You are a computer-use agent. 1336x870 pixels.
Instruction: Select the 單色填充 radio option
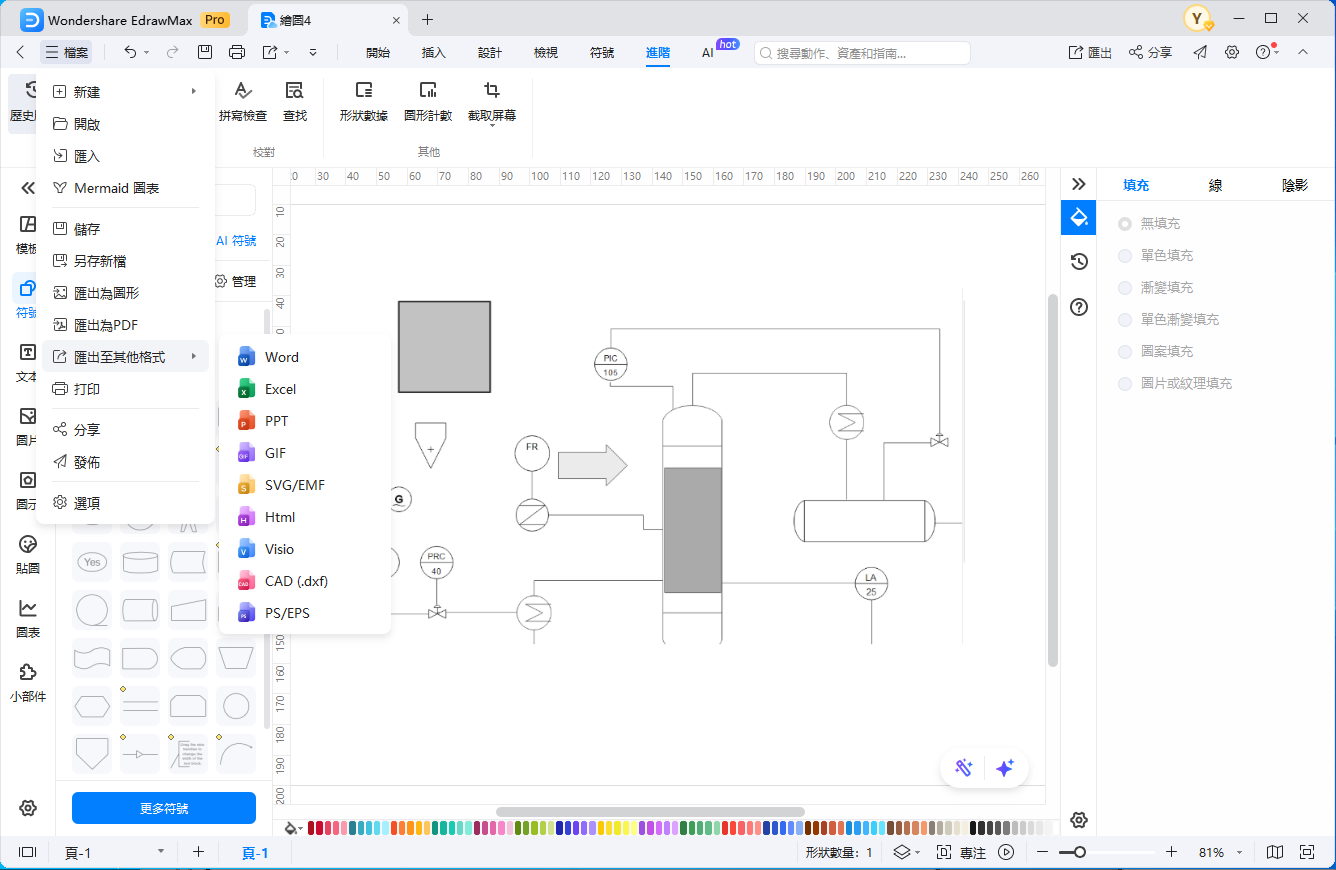point(1125,256)
